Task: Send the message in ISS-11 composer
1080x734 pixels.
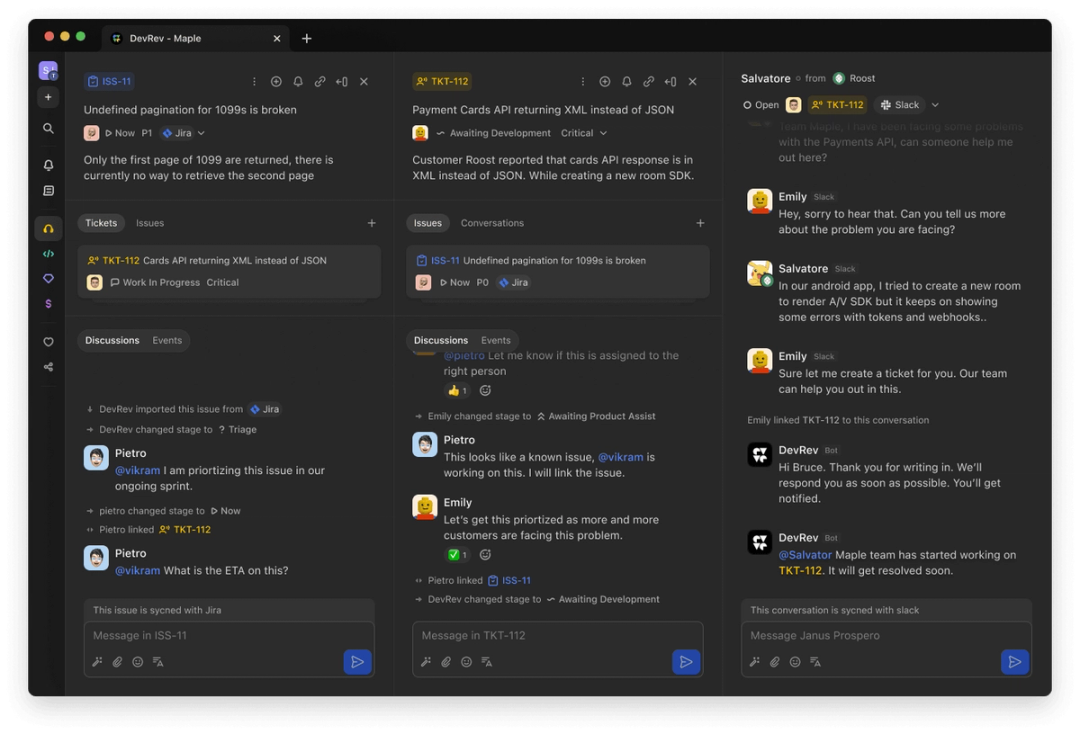Action: 357,662
